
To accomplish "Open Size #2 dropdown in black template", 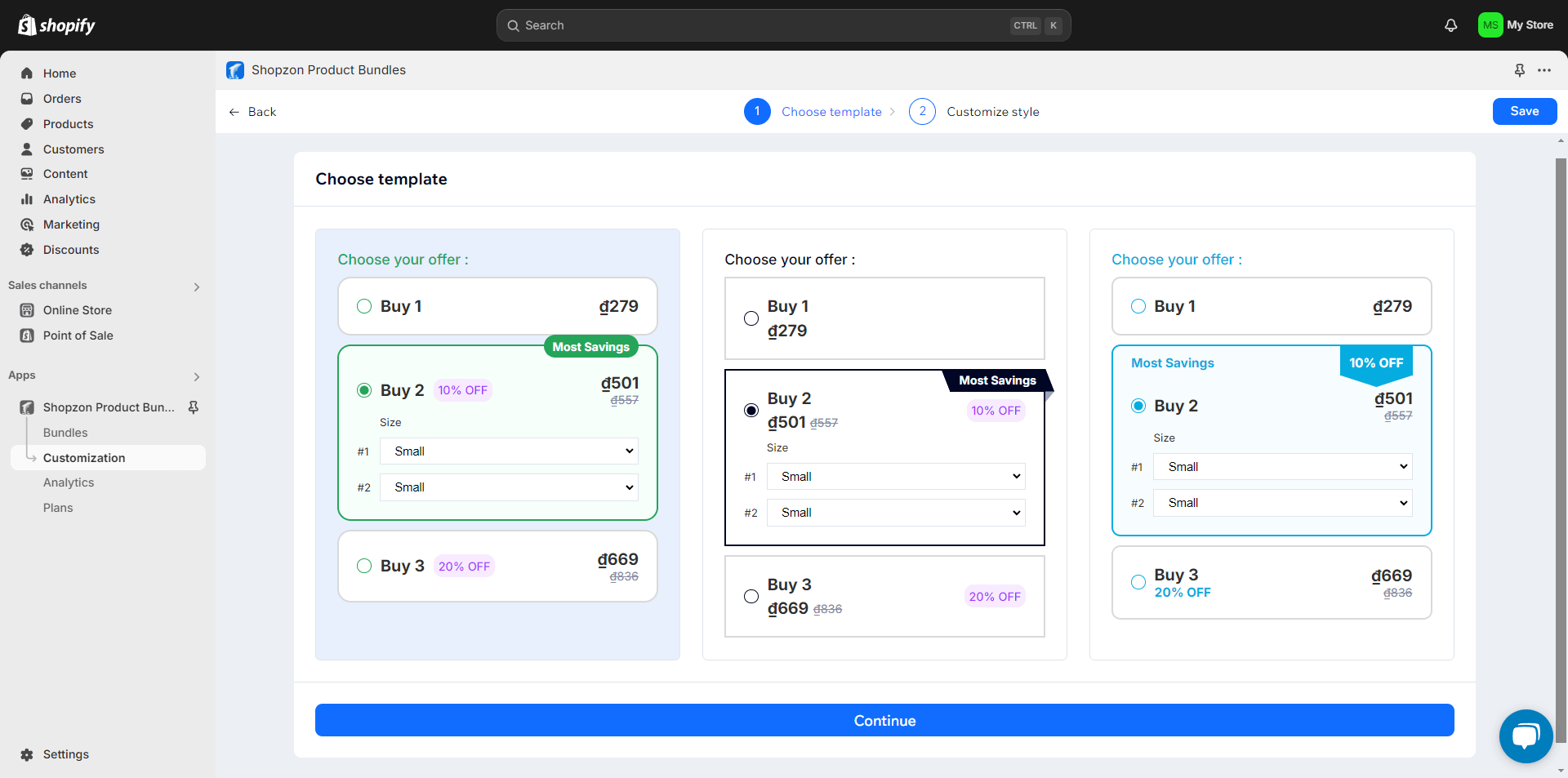I will tap(896, 513).
